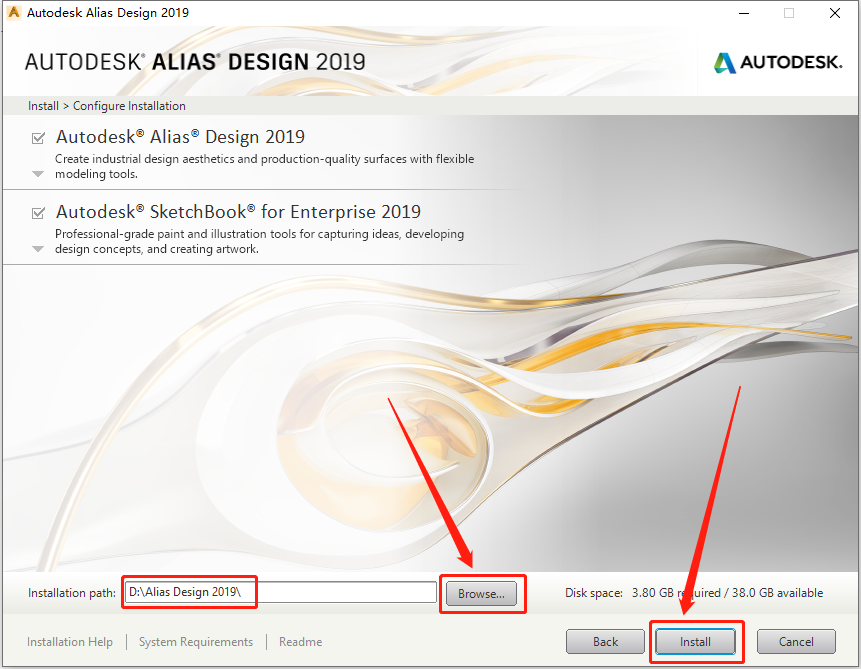Select the Autodesk Alias Design 2019 title

(x=181, y=137)
